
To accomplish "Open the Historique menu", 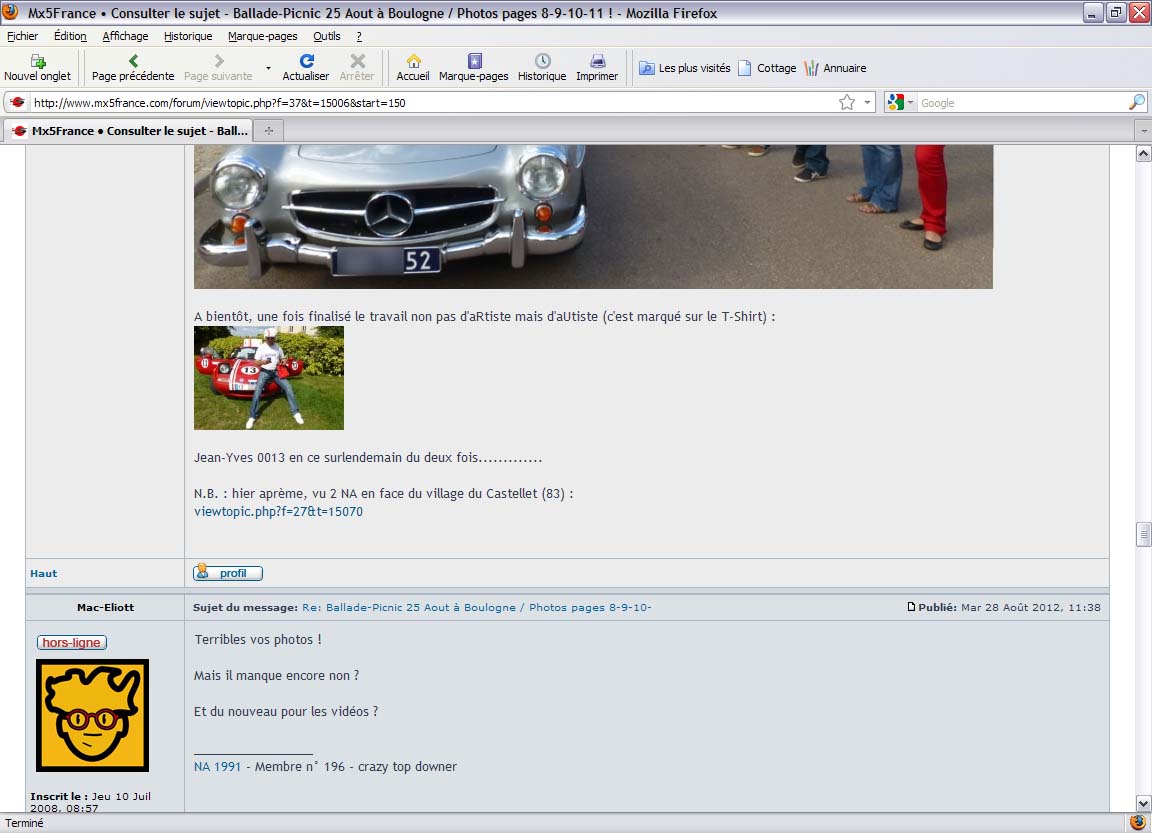I will click(188, 36).
